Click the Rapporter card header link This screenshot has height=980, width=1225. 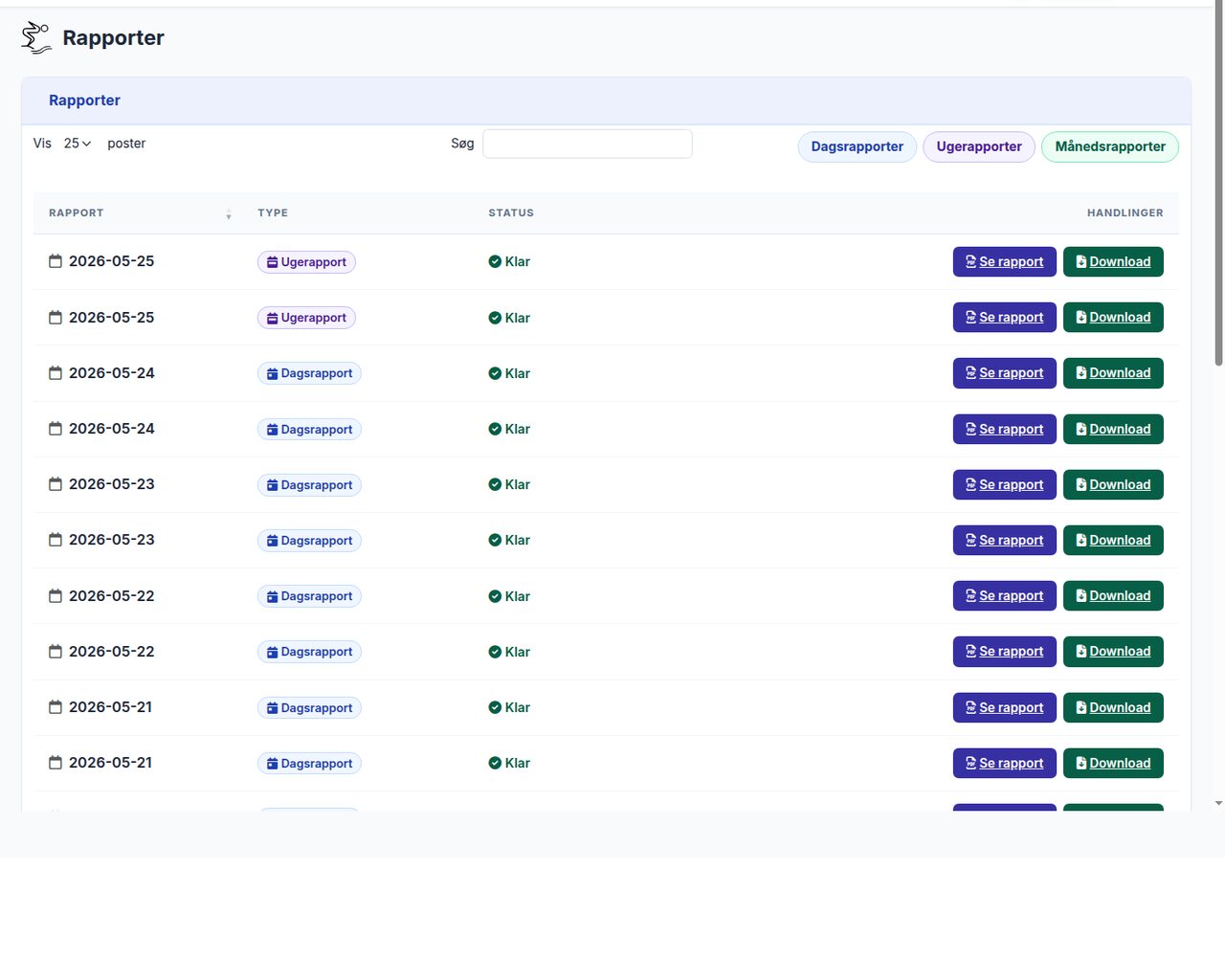pos(84,100)
